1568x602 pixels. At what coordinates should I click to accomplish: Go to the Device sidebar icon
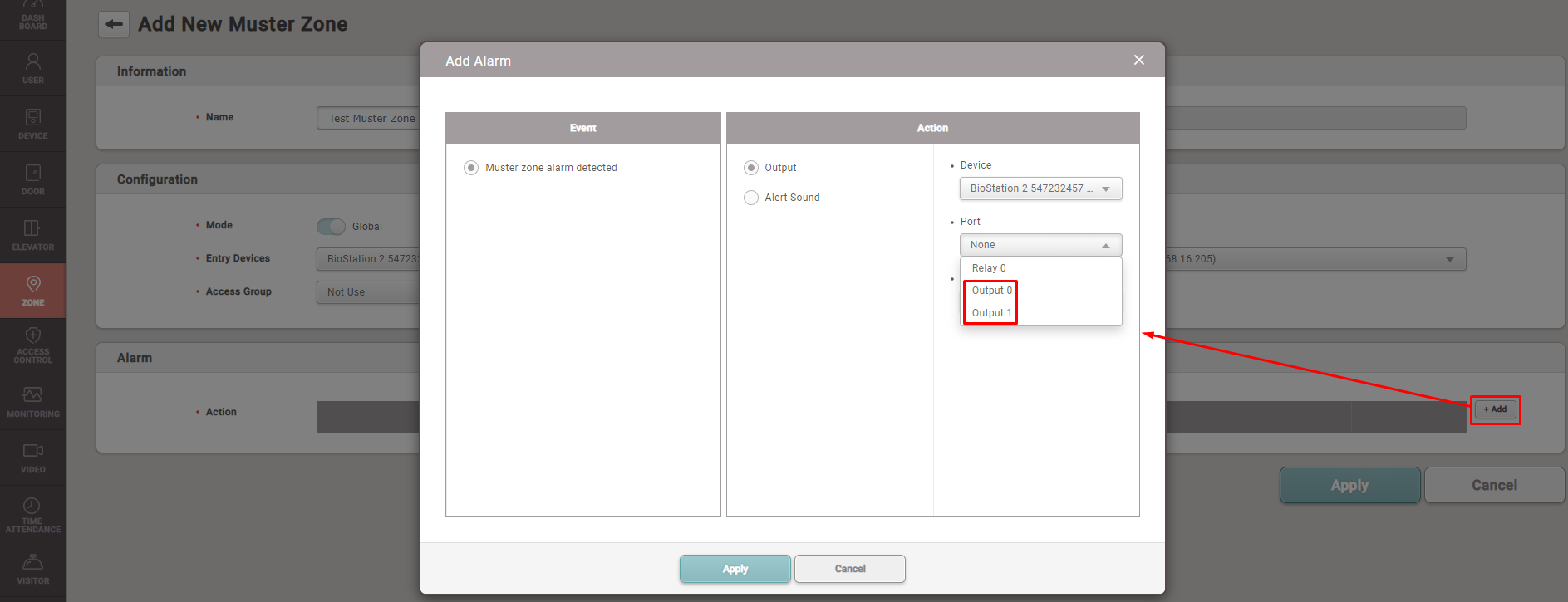(x=33, y=124)
